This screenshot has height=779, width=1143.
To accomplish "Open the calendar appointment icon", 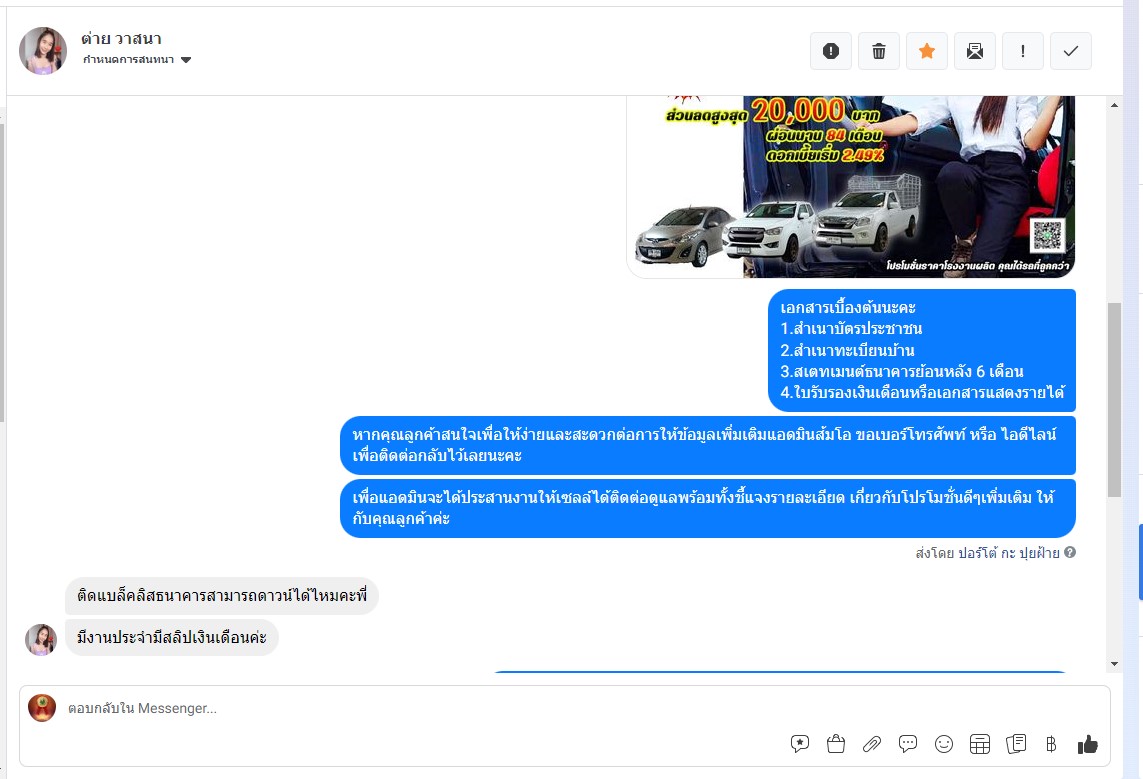I will [x=980, y=744].
